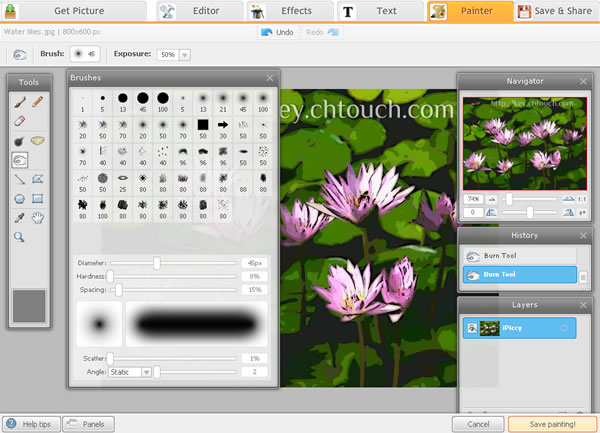Open the Brush size picker dropdown
This screenshot has height=433, width=600.
tap(84, 54)
